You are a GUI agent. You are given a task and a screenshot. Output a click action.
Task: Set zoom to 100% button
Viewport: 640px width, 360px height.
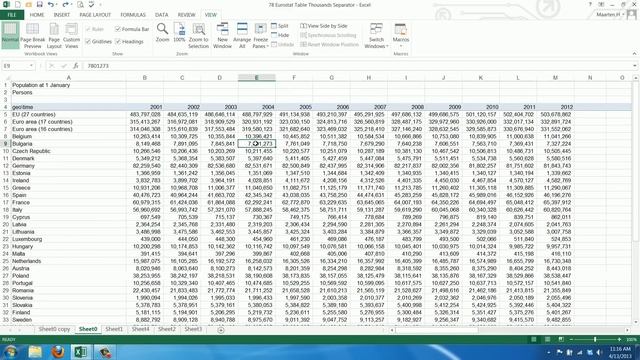[179, 33]
